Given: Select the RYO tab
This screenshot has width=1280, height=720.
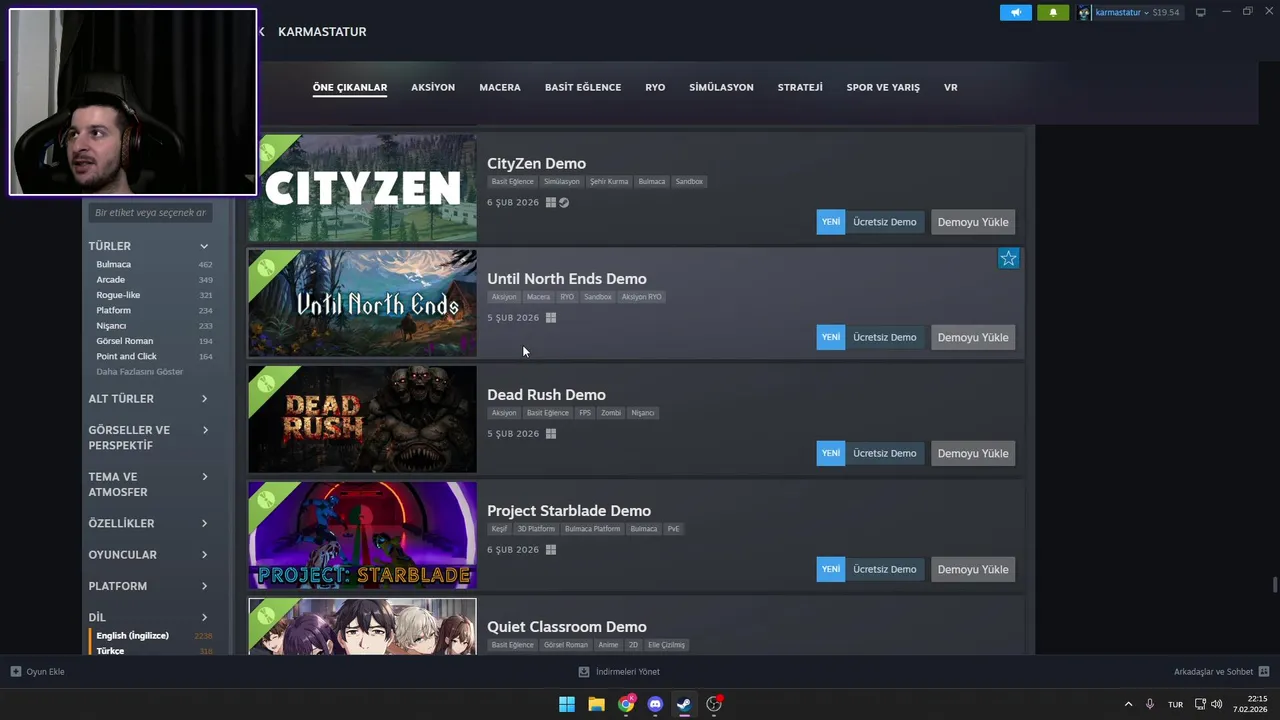Looking at the screenshot, I should click(655, 87).
